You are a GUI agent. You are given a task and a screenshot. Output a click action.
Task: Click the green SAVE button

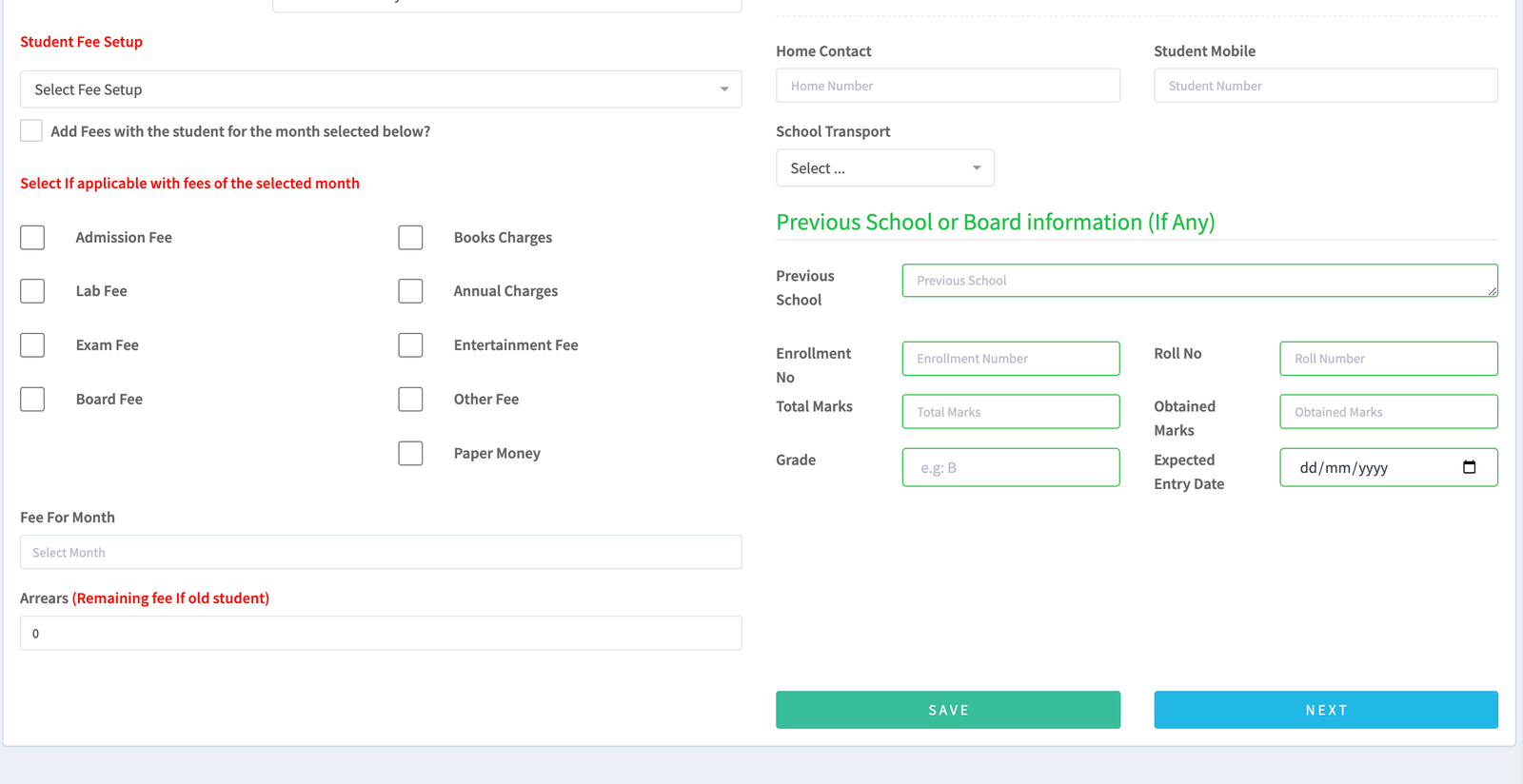[x=948, y=710]
